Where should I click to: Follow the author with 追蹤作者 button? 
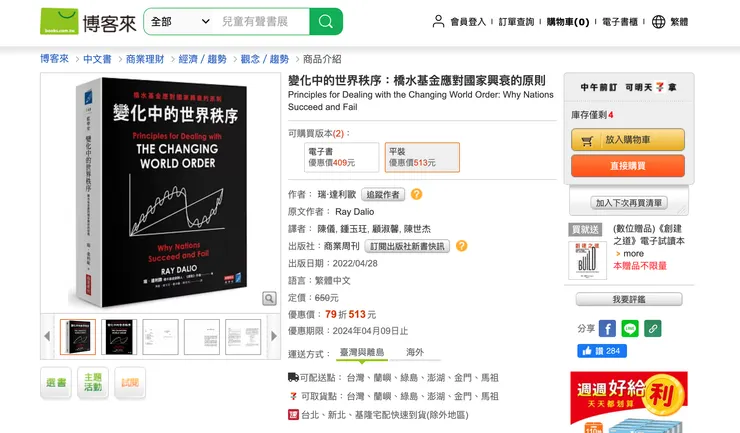click(383, 194)
